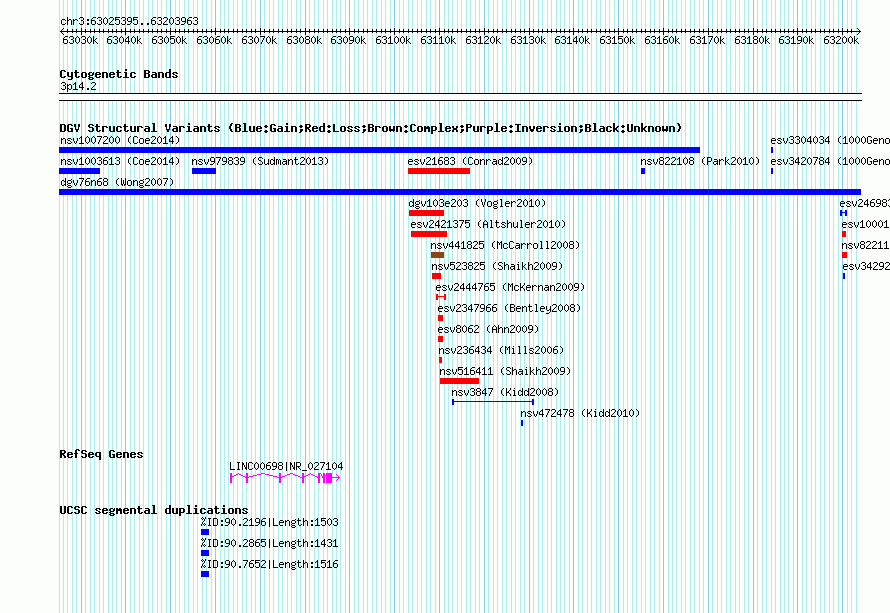Click segmental duplication bar with ID 90.2865
The height and width of the screenshot is (613, 890).
(205, 553)
